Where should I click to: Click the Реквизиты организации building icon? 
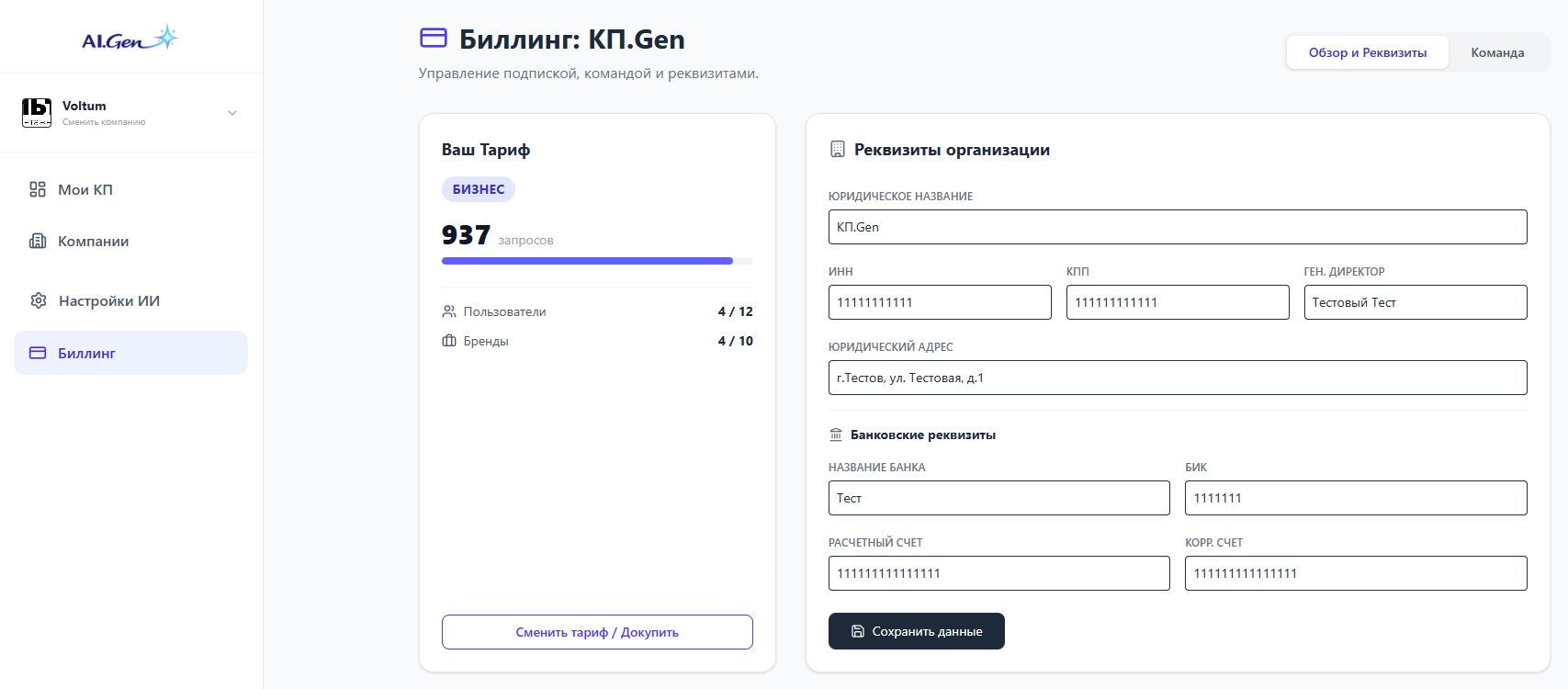(x=837, y=149)
